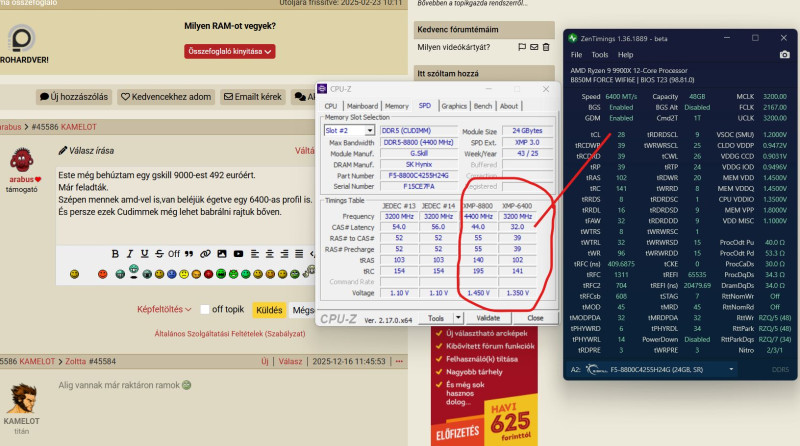Click inside the reply text area
This screenshot has width=800, height=446.
click(184, 205)
